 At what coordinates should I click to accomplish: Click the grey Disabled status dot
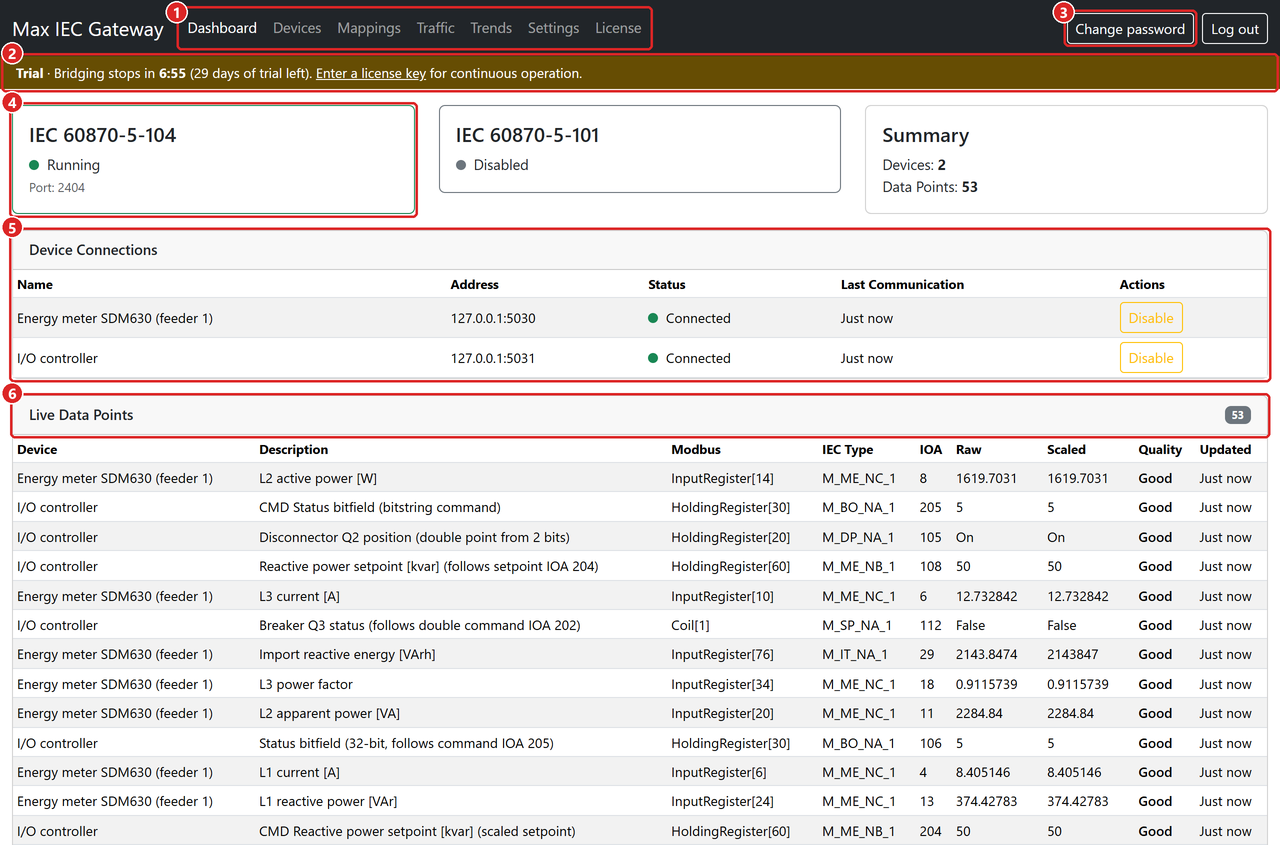coord(461,165)
